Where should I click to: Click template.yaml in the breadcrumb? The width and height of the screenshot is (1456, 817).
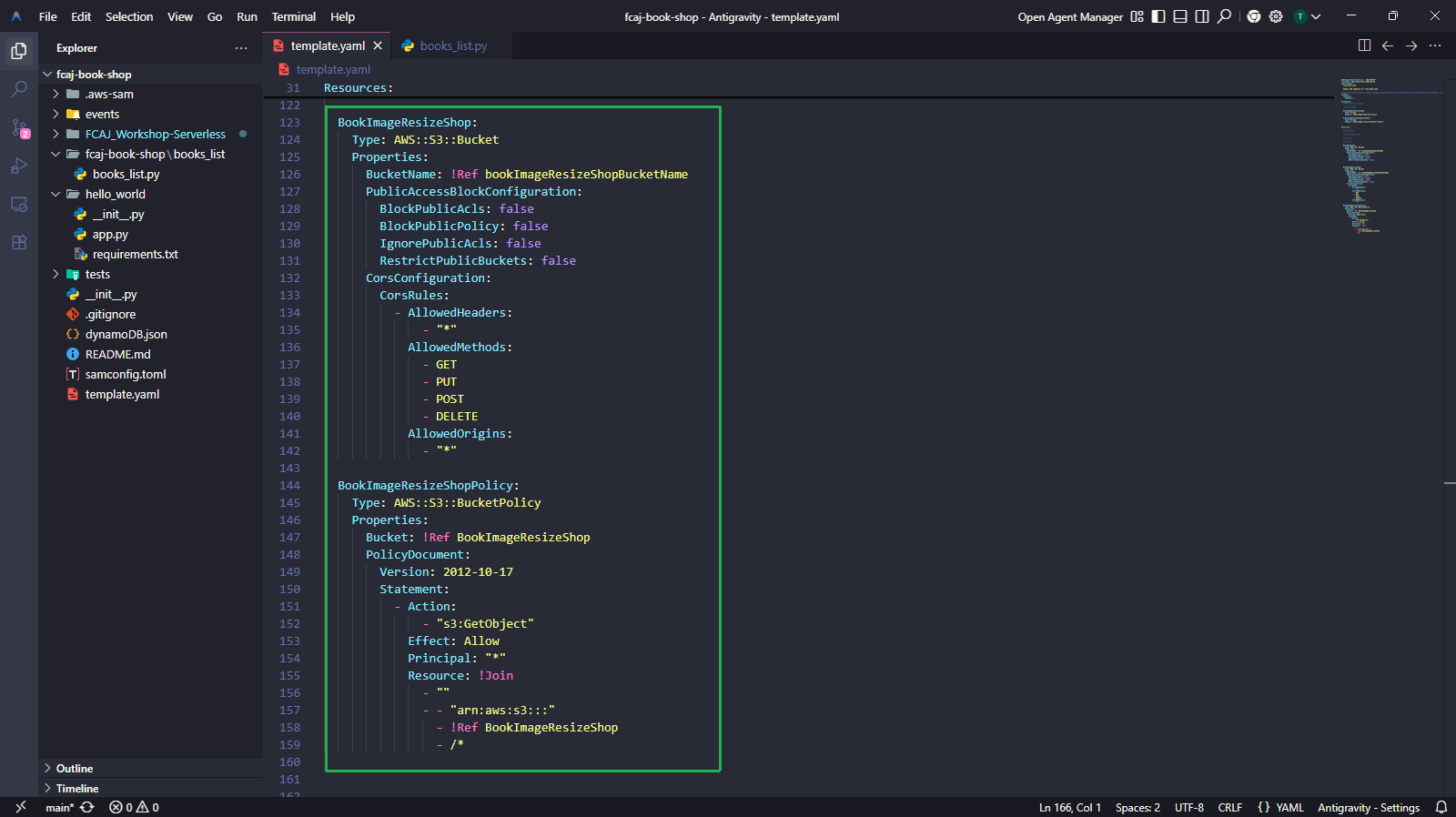pos(333,69)
